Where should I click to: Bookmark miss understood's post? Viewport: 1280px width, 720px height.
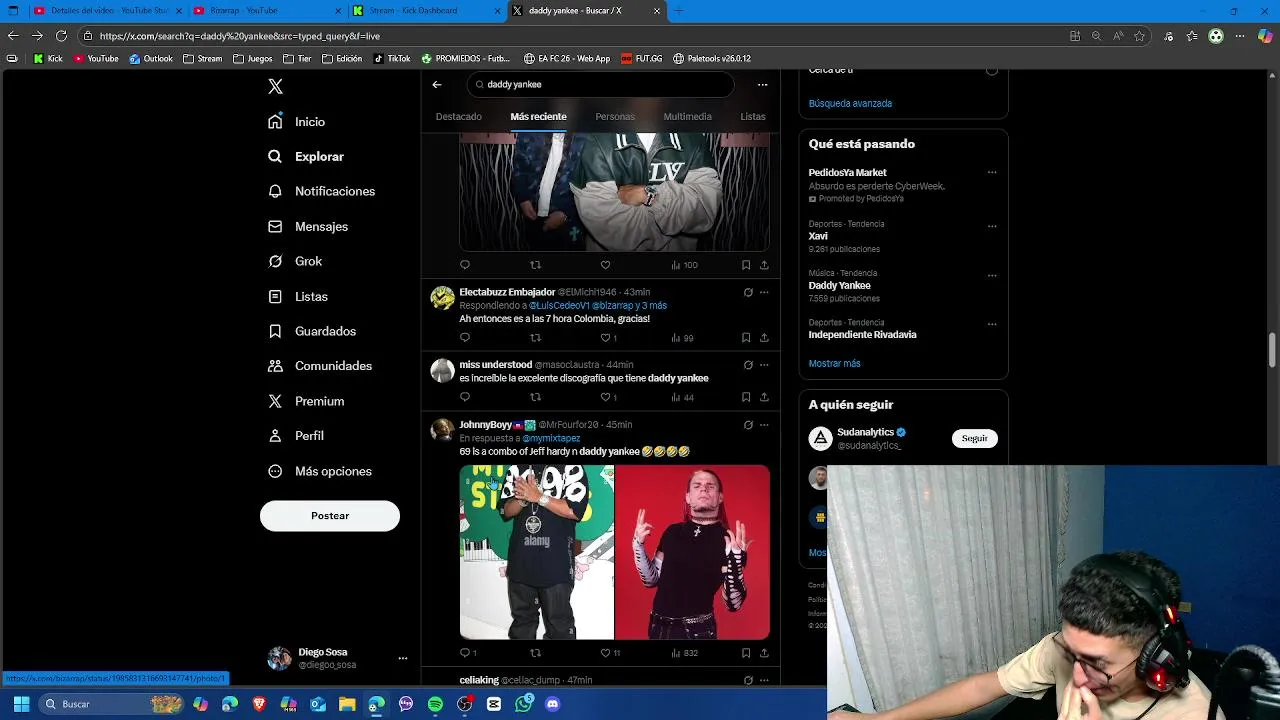click(x=746, y=397)
